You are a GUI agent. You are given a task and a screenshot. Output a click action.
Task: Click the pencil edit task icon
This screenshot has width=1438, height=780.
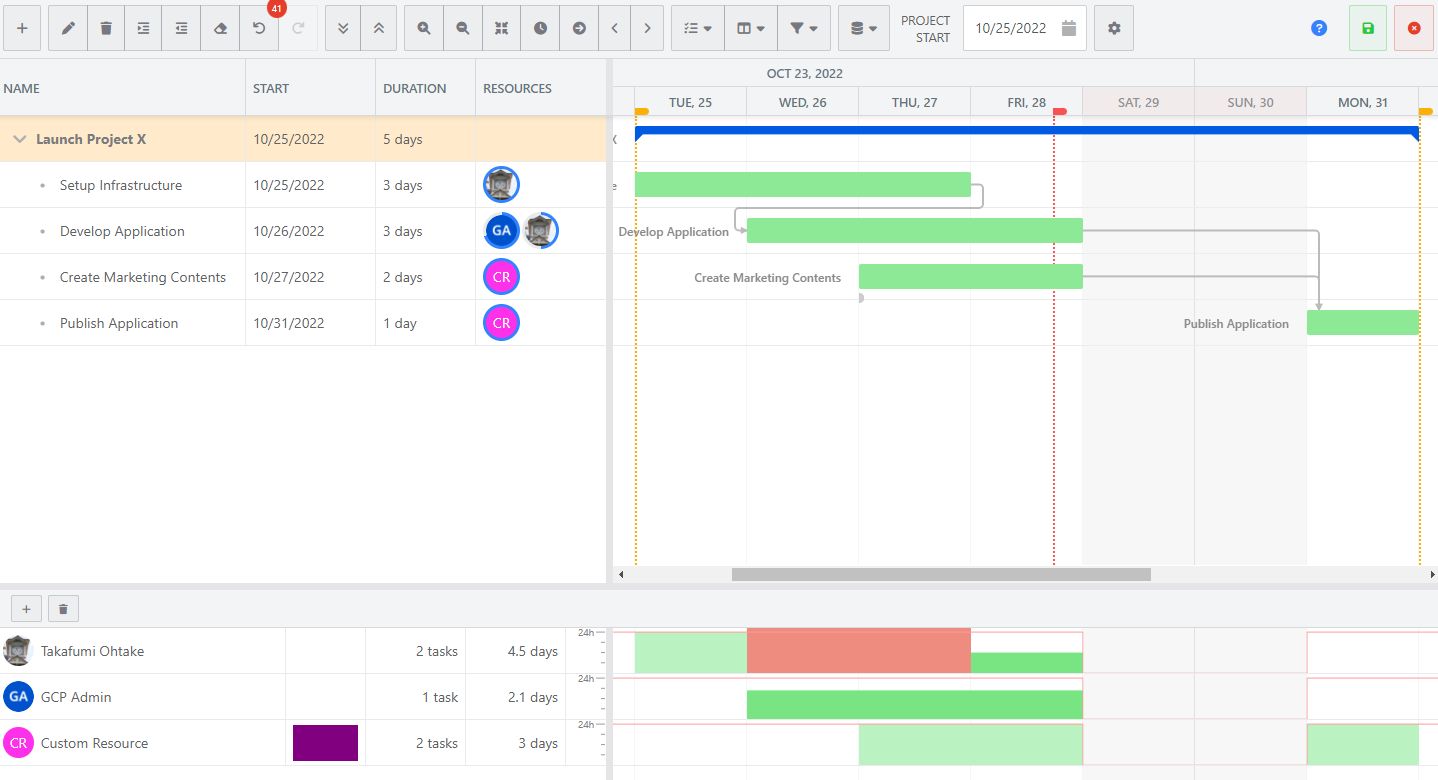pos(68,28)
